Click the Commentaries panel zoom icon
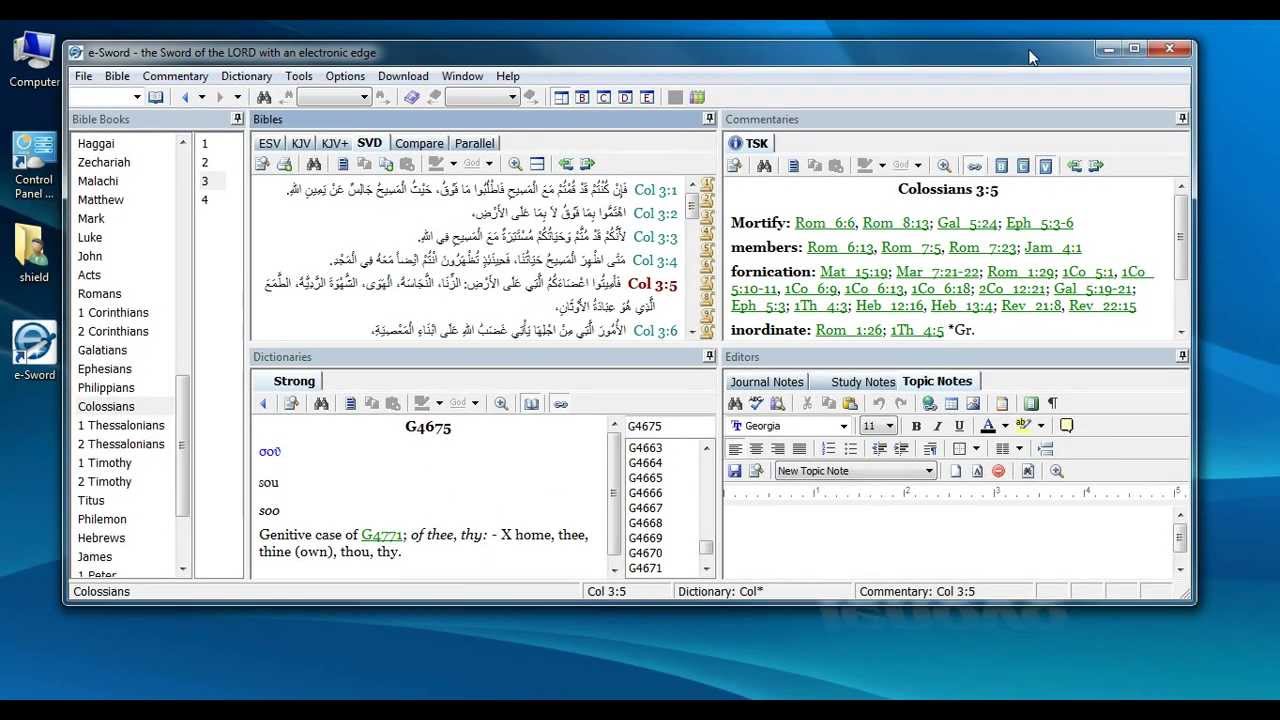This screenshot has width=1280, height=720. (944, 165)
